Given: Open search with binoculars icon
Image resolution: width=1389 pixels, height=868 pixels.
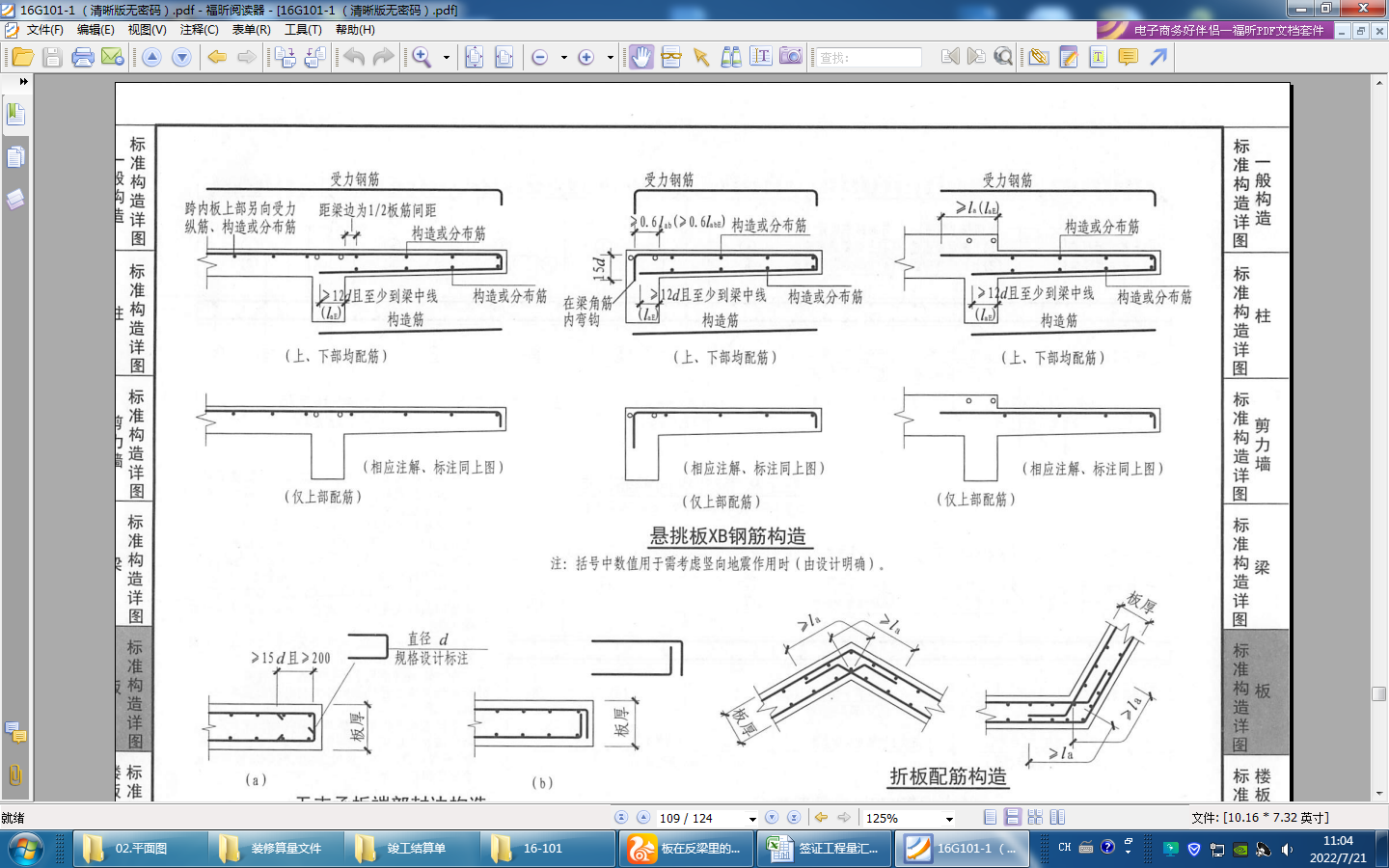Looking at the screenshot, I should [731, 57].
